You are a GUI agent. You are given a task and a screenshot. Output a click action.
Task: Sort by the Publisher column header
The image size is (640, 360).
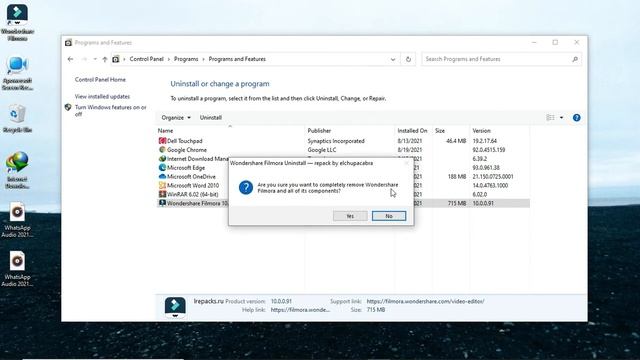(319, 131)
